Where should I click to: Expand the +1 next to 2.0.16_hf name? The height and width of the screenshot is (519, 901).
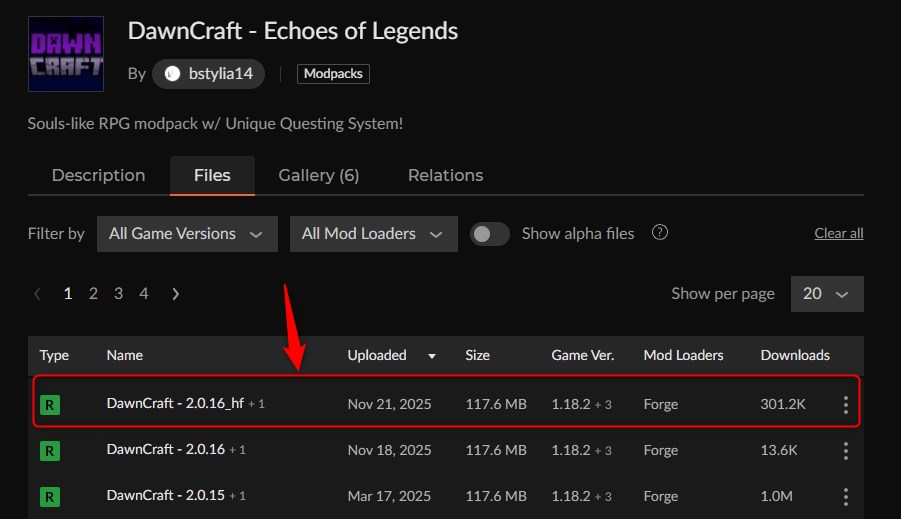[256, 404]
